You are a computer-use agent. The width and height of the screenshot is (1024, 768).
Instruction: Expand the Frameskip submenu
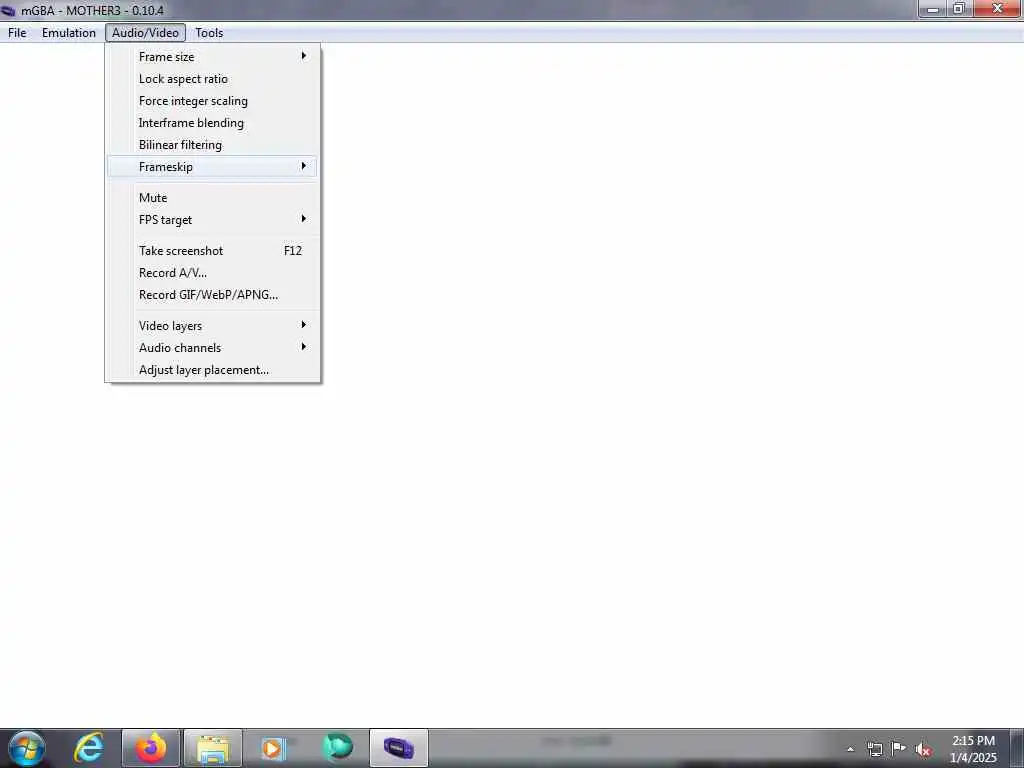[213, 167]
